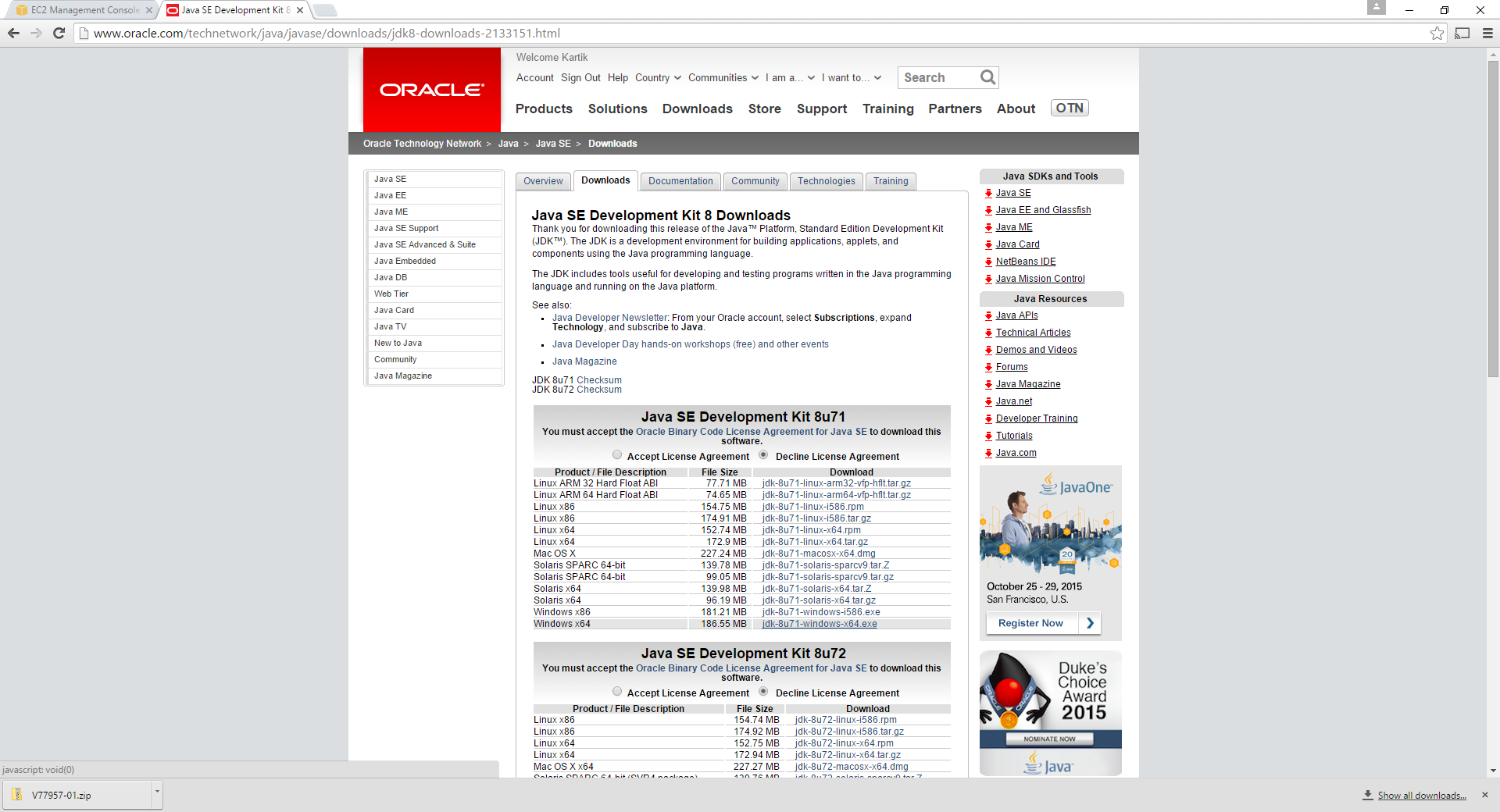
Task: Click the Oracle logo
Action: 432,90
